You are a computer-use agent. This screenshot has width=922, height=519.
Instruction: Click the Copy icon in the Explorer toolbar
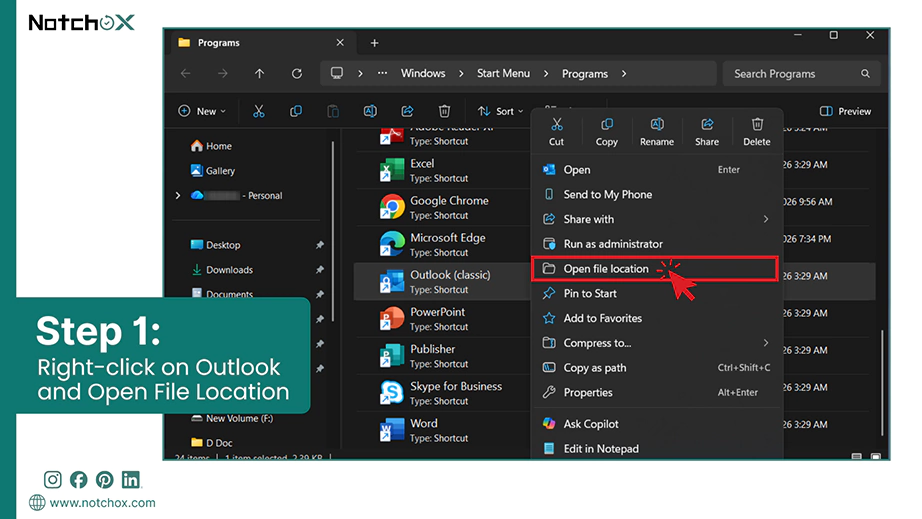(x=296, y=111)
